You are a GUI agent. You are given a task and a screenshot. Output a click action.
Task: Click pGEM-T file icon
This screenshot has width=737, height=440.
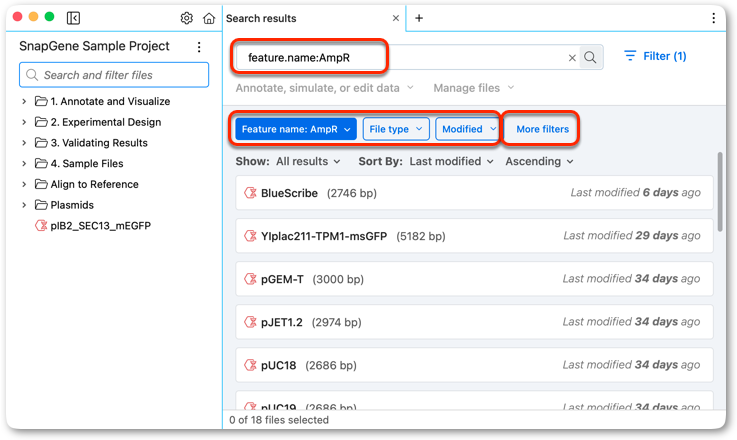click(x=250, y=279)
